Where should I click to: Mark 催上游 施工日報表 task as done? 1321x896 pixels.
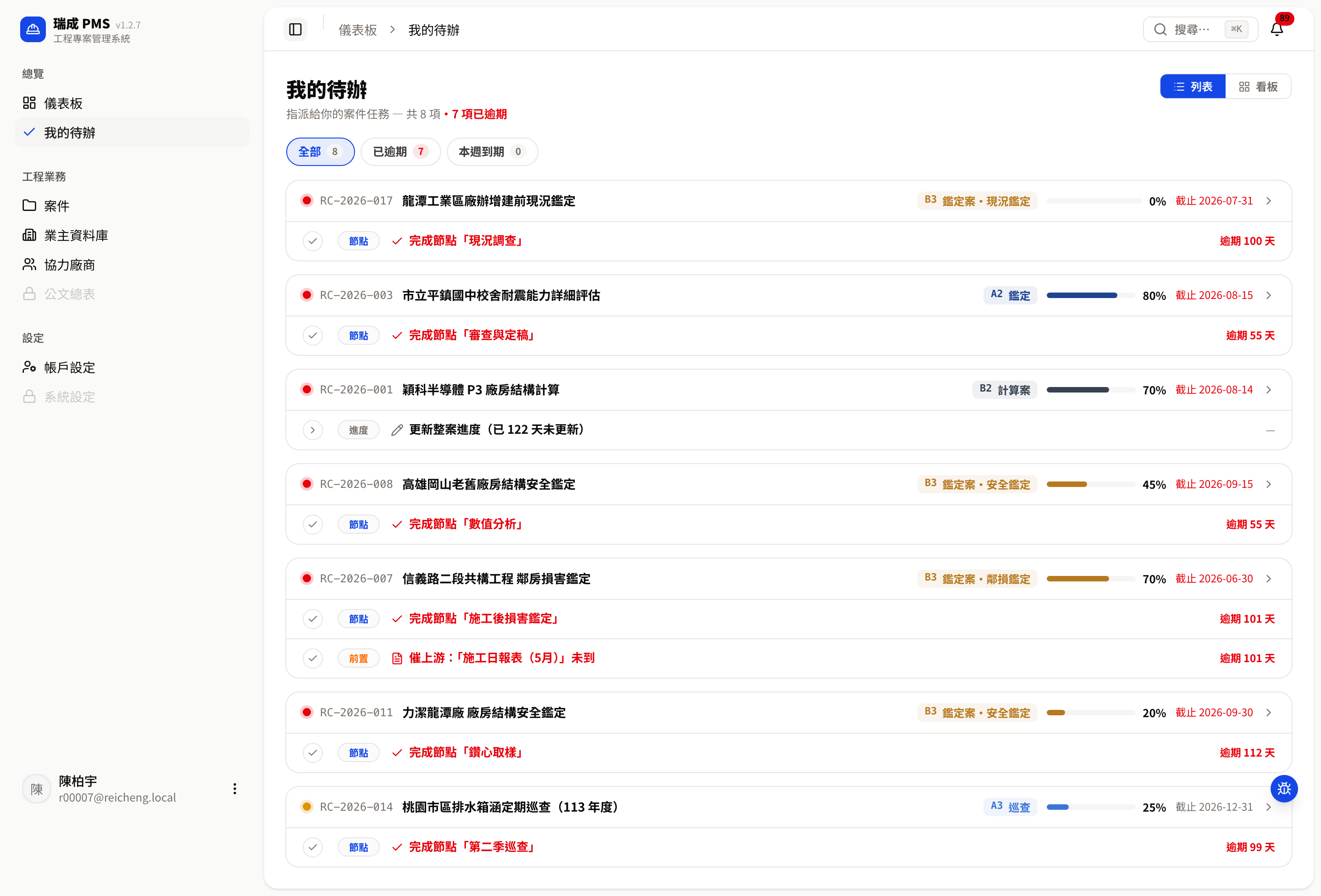tap(313, 658)
